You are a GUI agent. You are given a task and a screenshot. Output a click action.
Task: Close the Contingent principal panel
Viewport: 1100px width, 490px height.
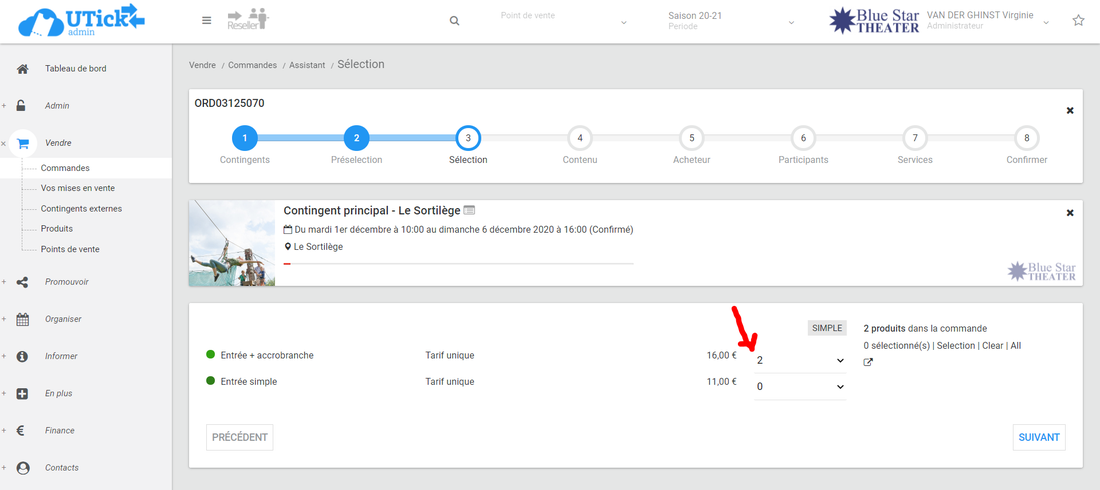tap(1070, 213)
